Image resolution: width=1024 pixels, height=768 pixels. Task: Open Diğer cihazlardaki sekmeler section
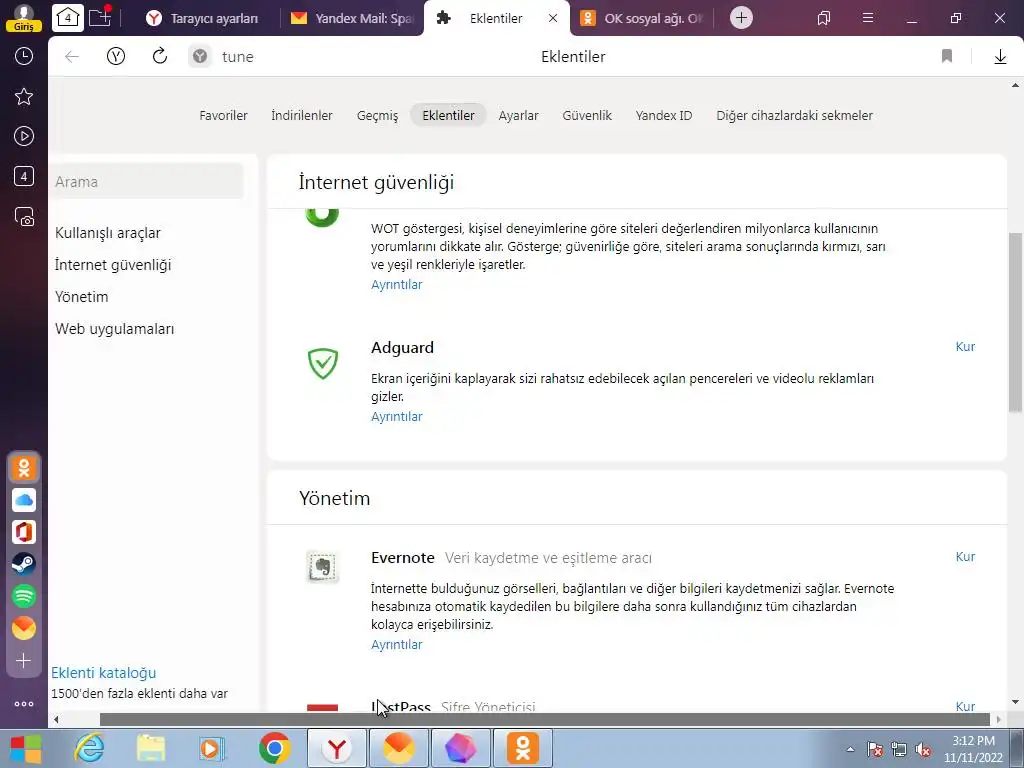[794, 116]
